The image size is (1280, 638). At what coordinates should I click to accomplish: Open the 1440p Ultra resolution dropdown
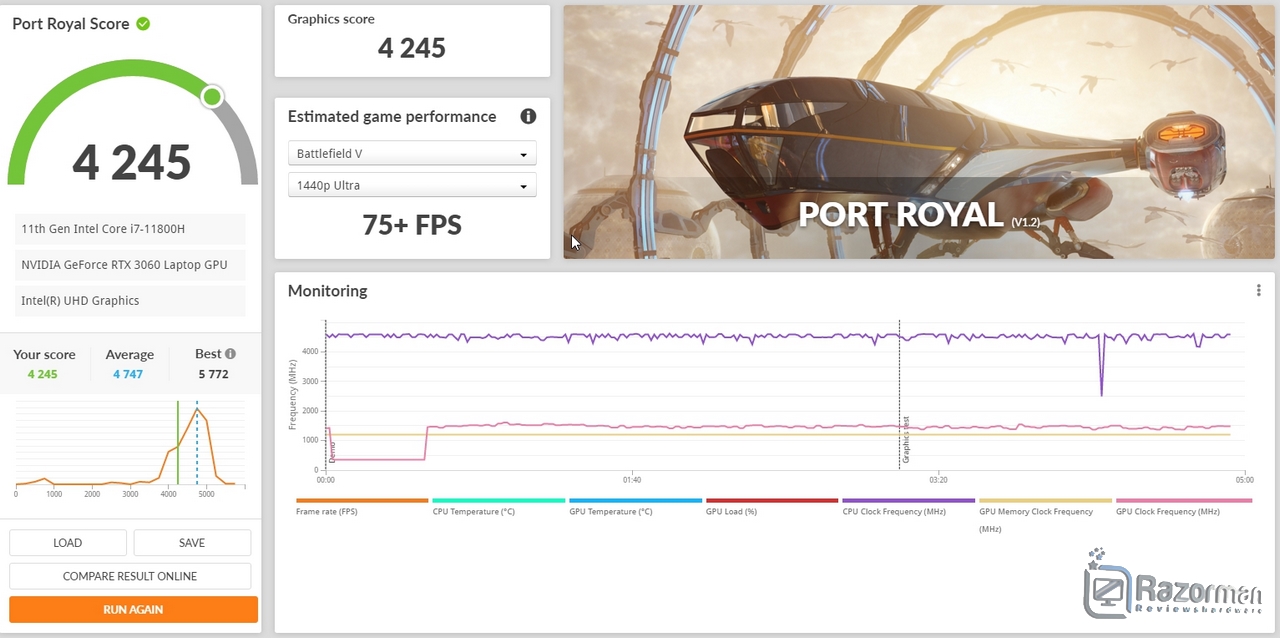pos(412,185)
